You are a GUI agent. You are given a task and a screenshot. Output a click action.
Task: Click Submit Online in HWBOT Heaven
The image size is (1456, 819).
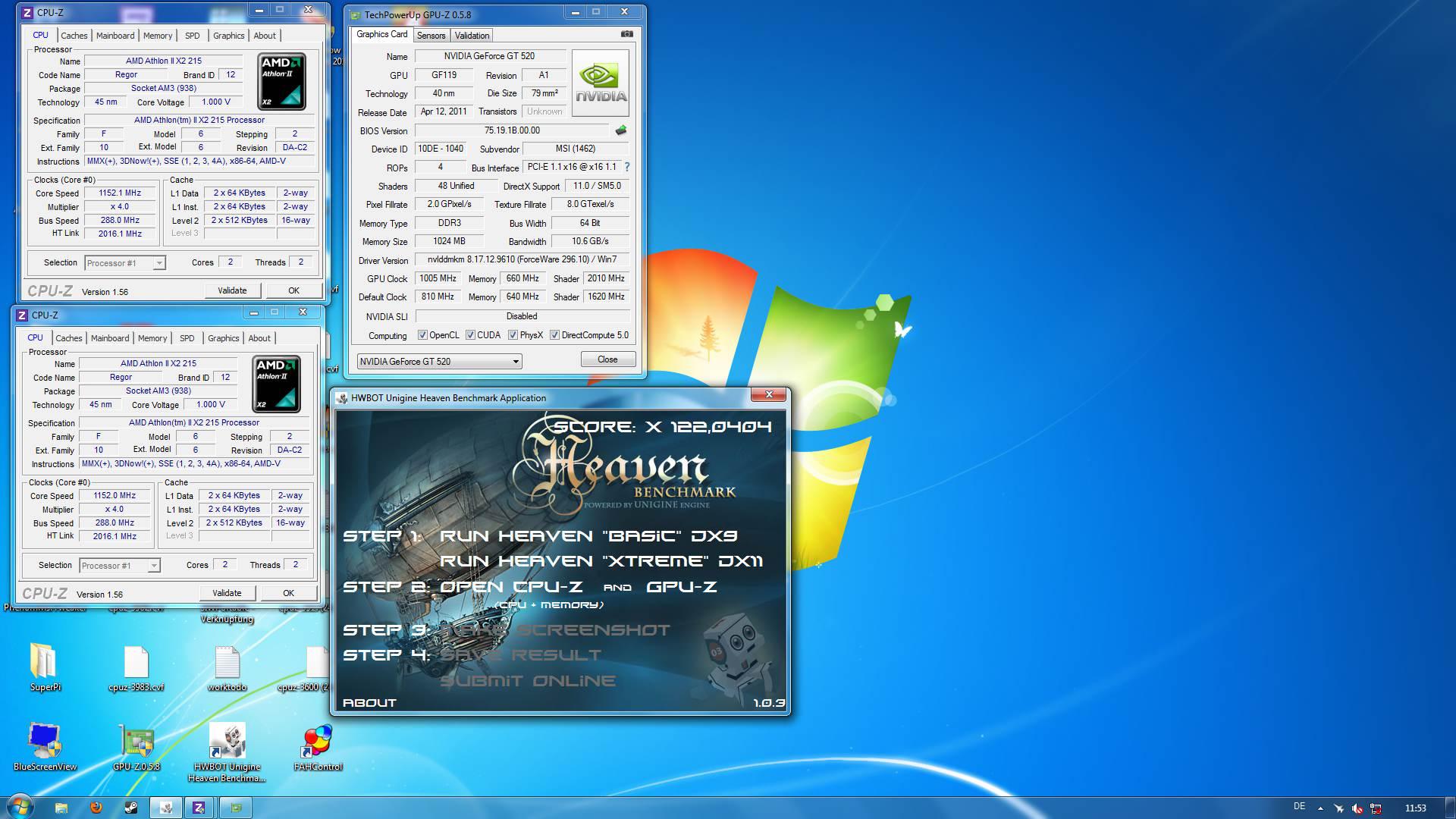[528, 681]
